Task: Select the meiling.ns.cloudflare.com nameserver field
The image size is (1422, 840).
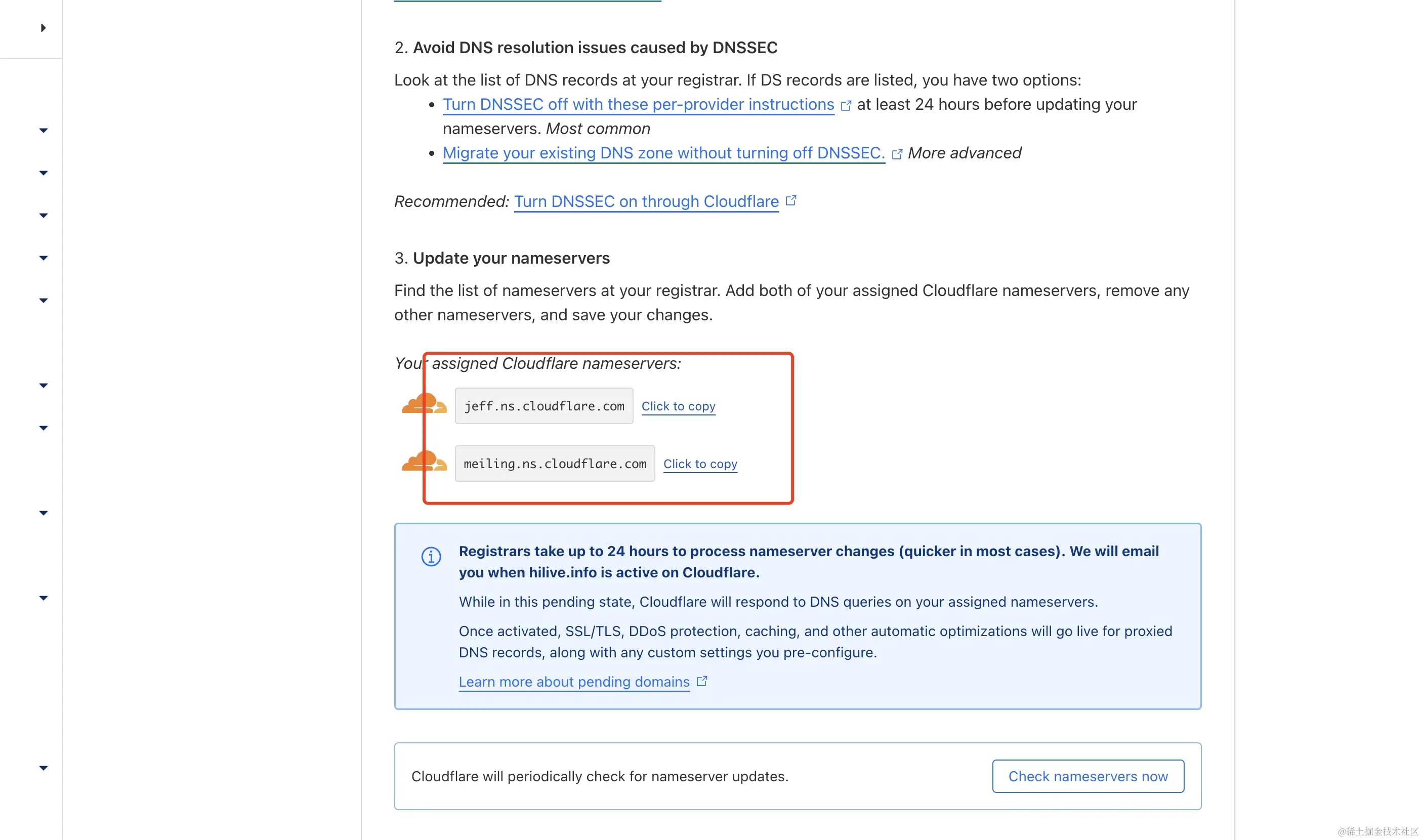Action: [554, 464]
